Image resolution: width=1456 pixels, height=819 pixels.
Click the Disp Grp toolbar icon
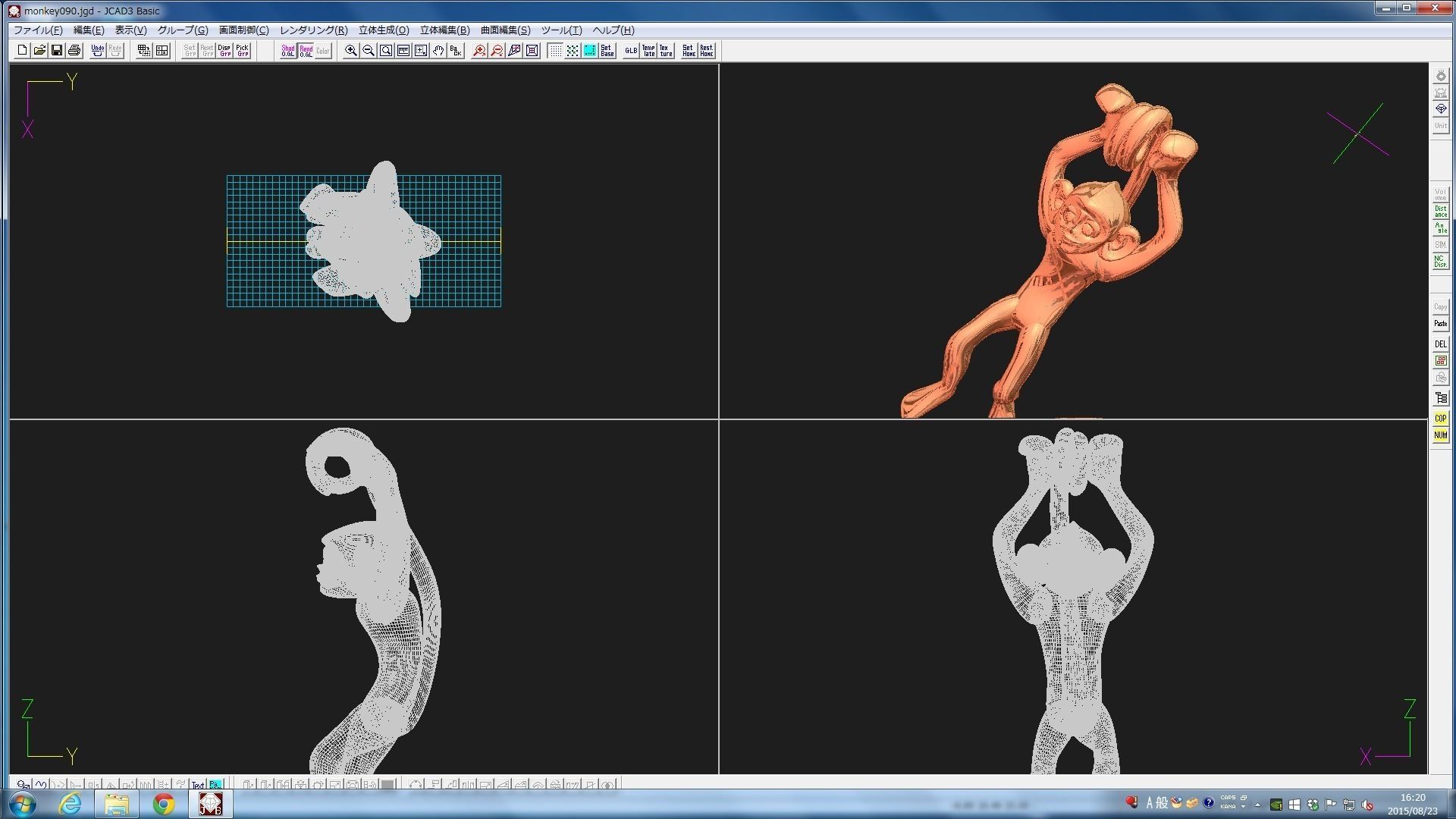[x=224, y=50]
